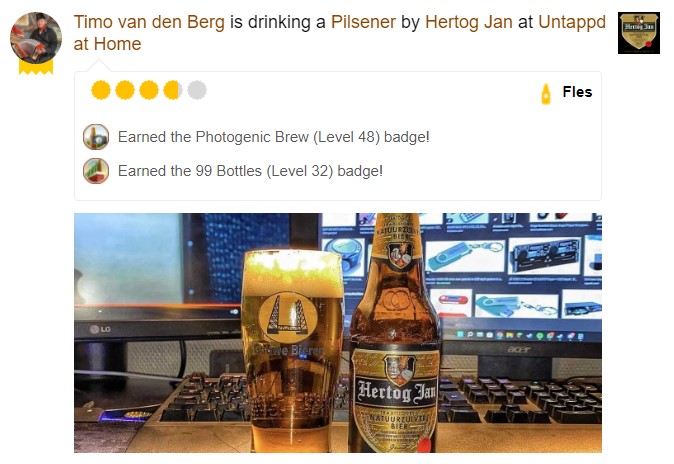The height and width of the screenshot is (464, 674).
Task: Enlarge the check-in beer photo
Action: click(x=338, y=333)
